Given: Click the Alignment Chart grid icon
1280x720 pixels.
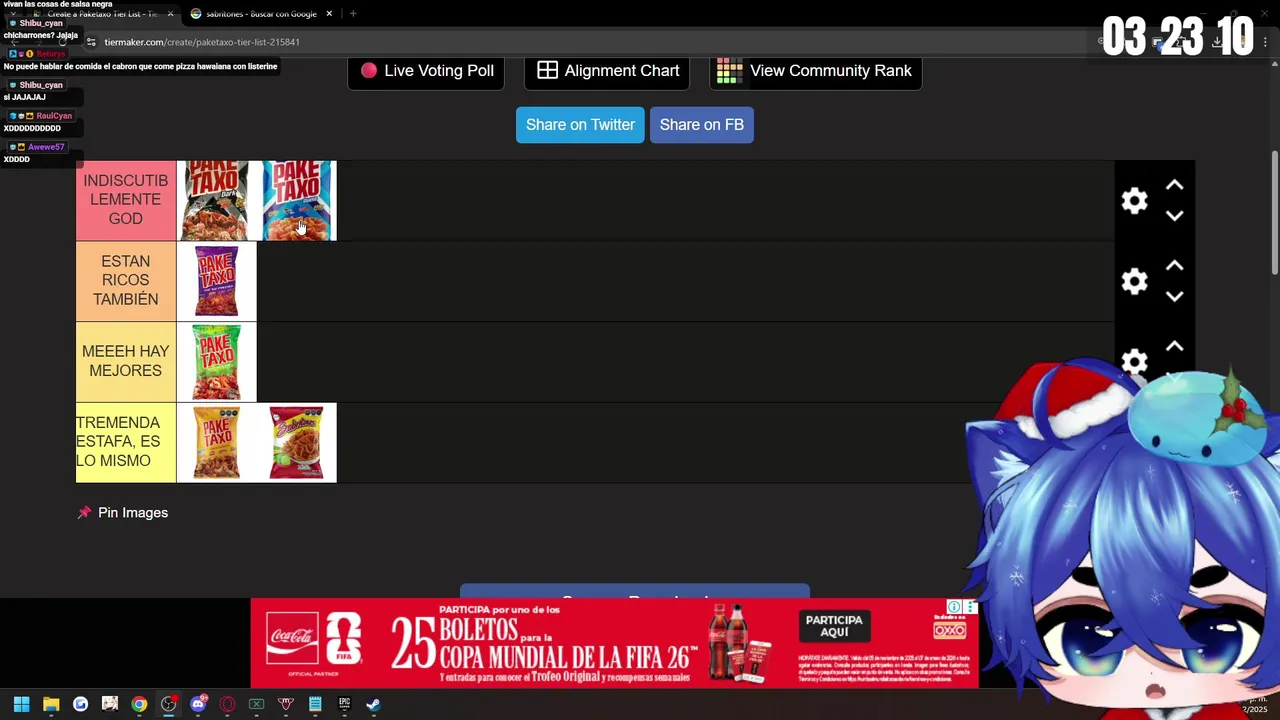Looking at the screenshot, I should [x=547, y=71].
